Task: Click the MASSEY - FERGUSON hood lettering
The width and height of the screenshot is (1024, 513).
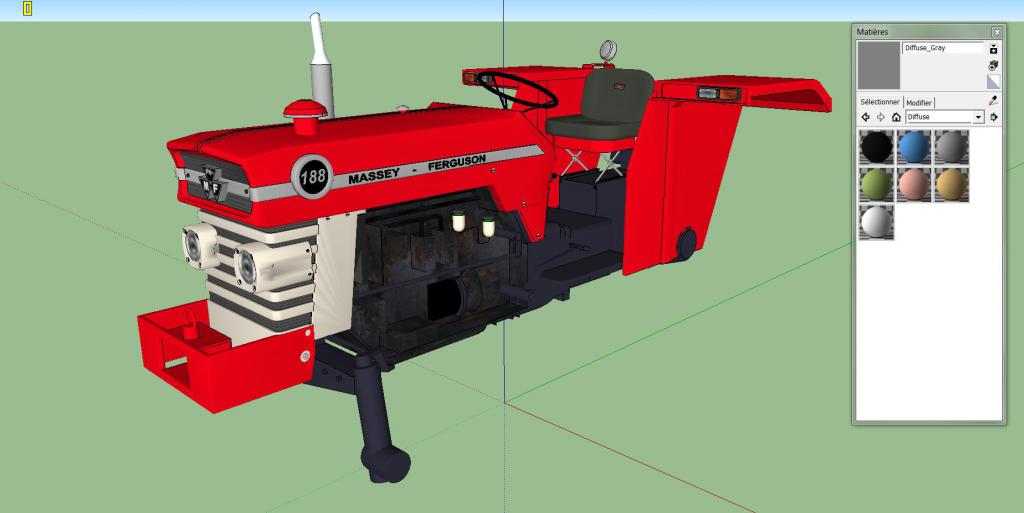Action: (417, 169)
